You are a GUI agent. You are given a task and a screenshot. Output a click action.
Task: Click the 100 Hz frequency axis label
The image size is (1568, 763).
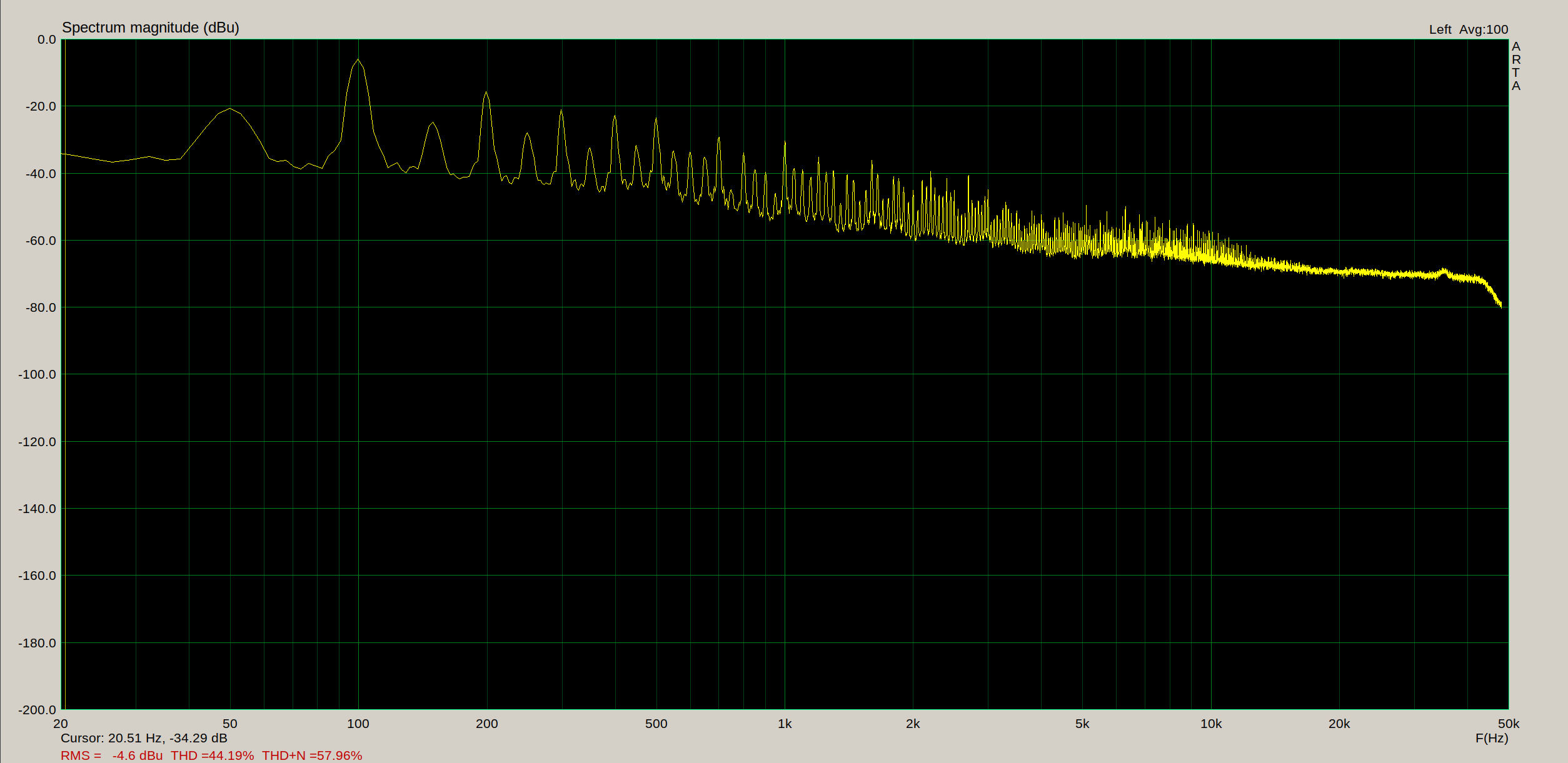pos(358,724)
